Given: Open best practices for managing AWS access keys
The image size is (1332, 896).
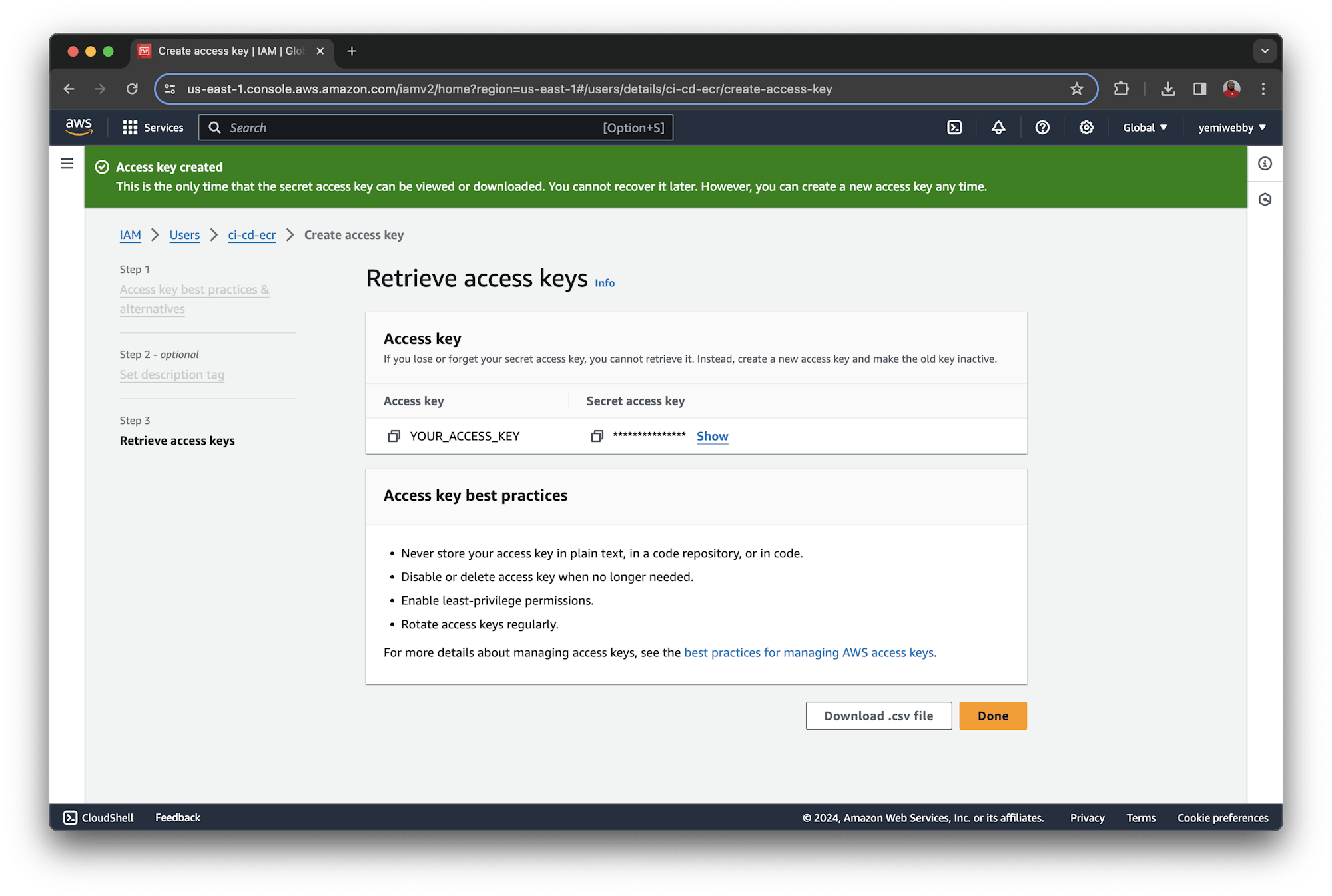Looking at the screenshot, I should coord(809,652).
